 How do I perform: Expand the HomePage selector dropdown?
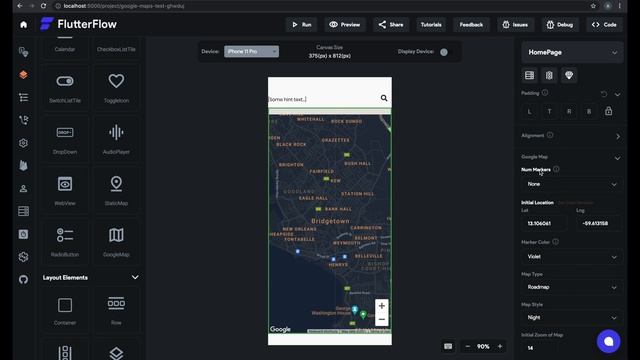[572, 52]
